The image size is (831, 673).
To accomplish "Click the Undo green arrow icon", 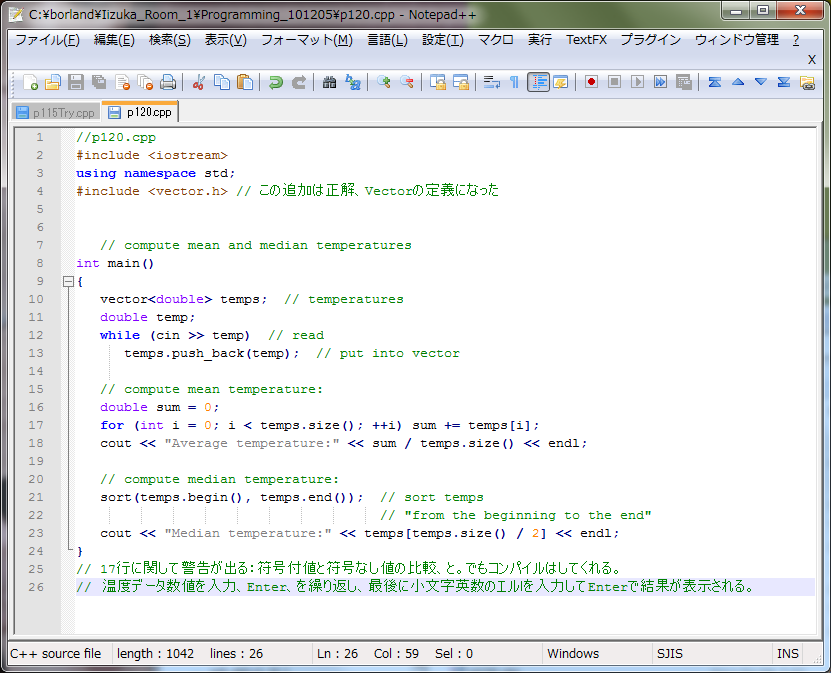I will pos(276,82).
